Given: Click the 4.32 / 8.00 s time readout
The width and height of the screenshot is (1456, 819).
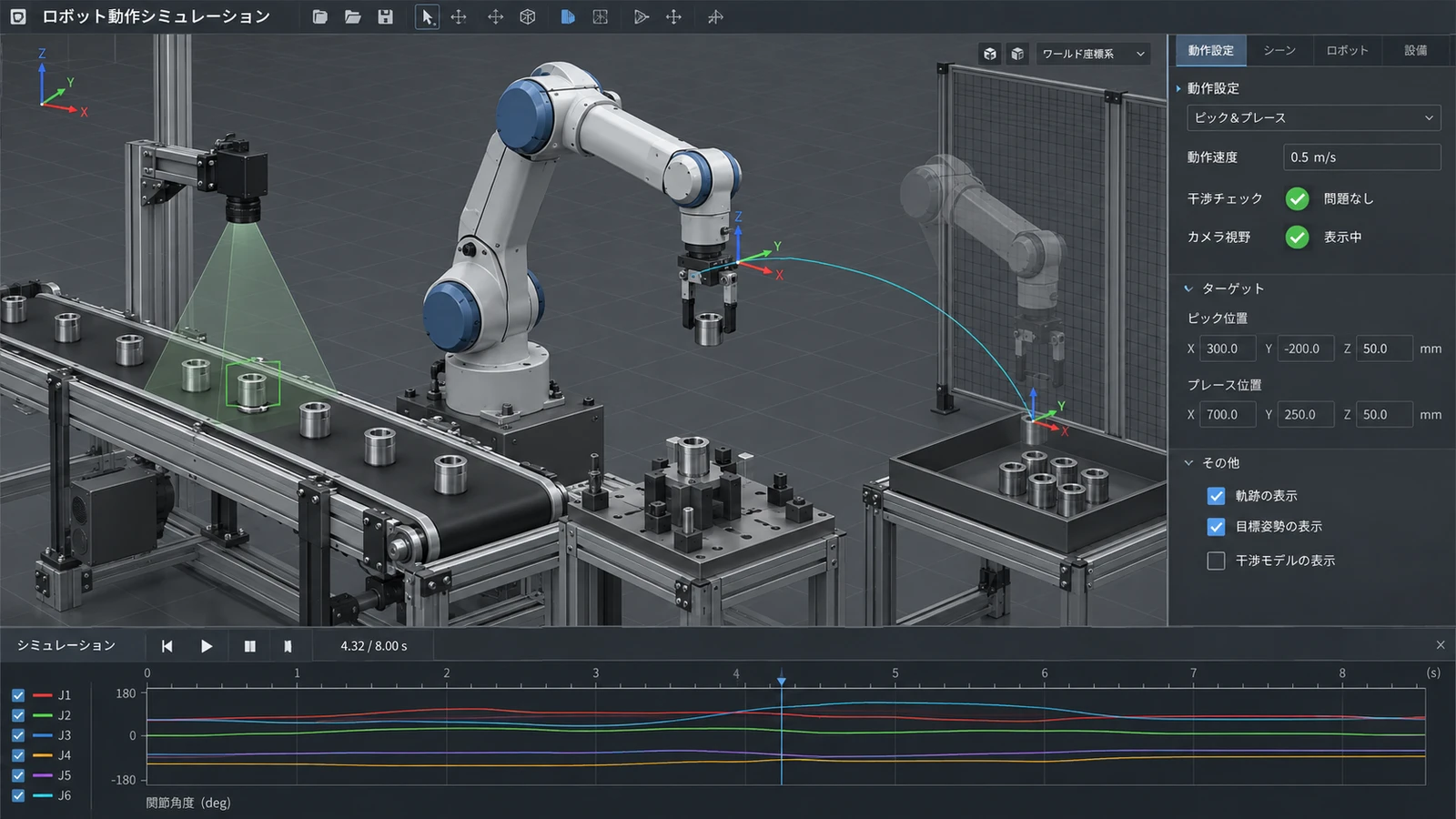Looking at the screenshot, I should (374, 646).
